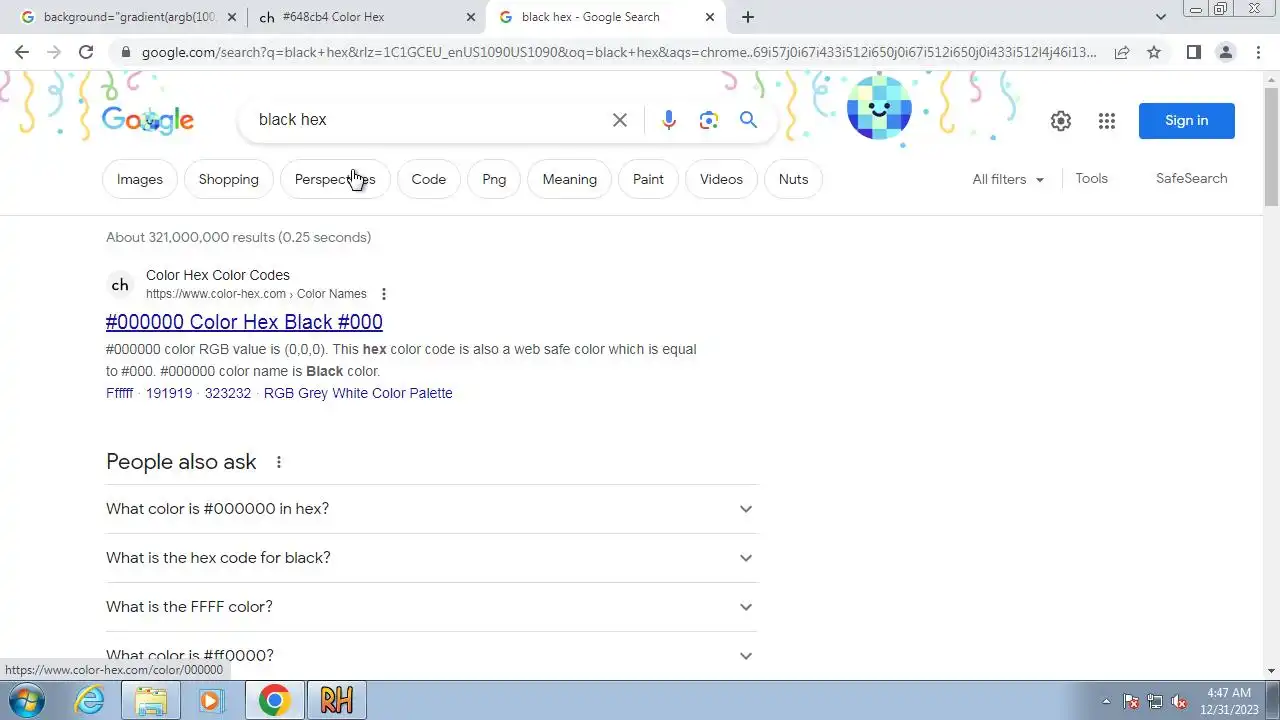Bookmark this page with star icon
Viewport: 1280px width, 720px height.
click(1154, 52)
